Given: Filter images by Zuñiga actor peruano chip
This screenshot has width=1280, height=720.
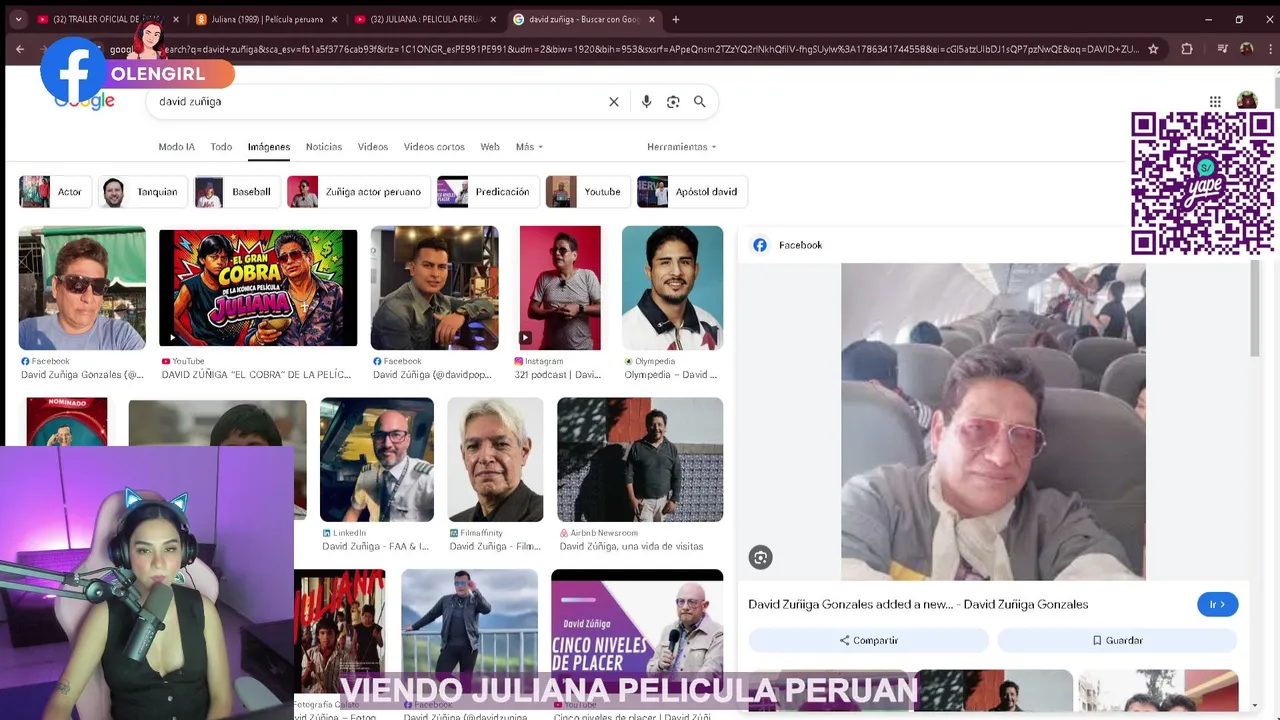Looking at the screenshot, I should coord(358,192).
